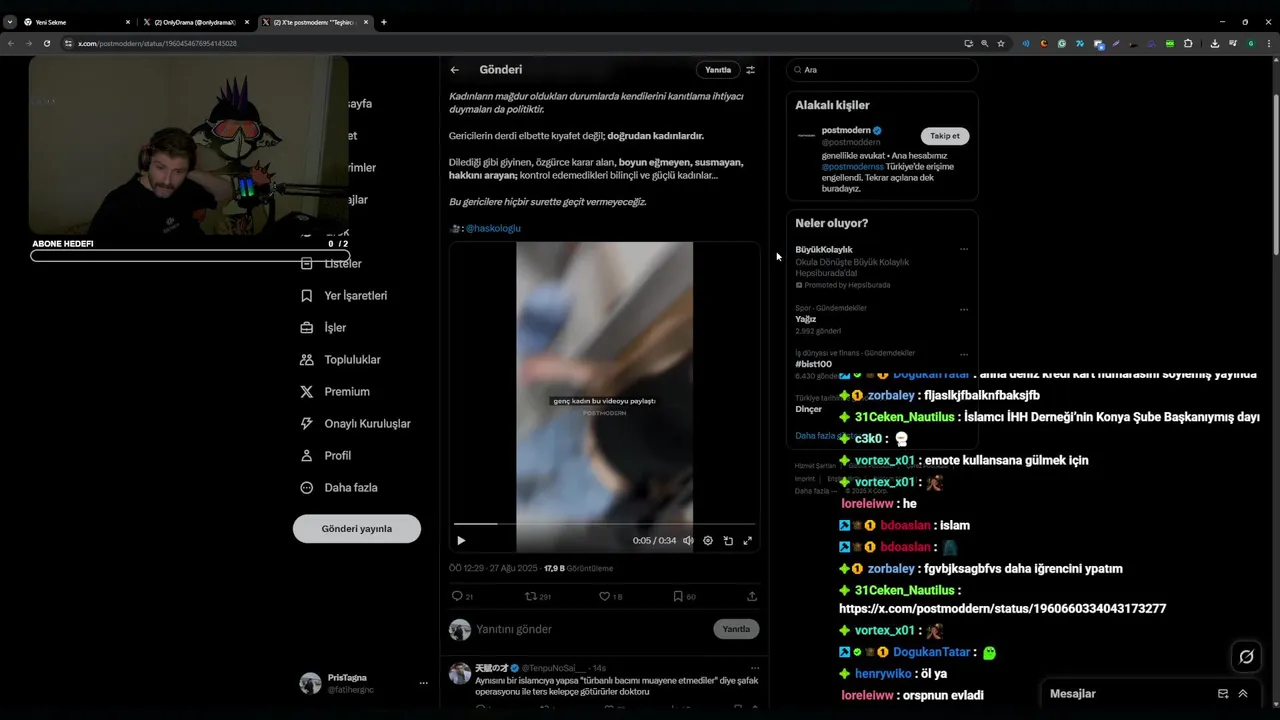Image resolution: width=1280 pixels, height=720 pixels.
Task: Click the view count 17,9 B Görüntüleme
Action: pos(578,568)
